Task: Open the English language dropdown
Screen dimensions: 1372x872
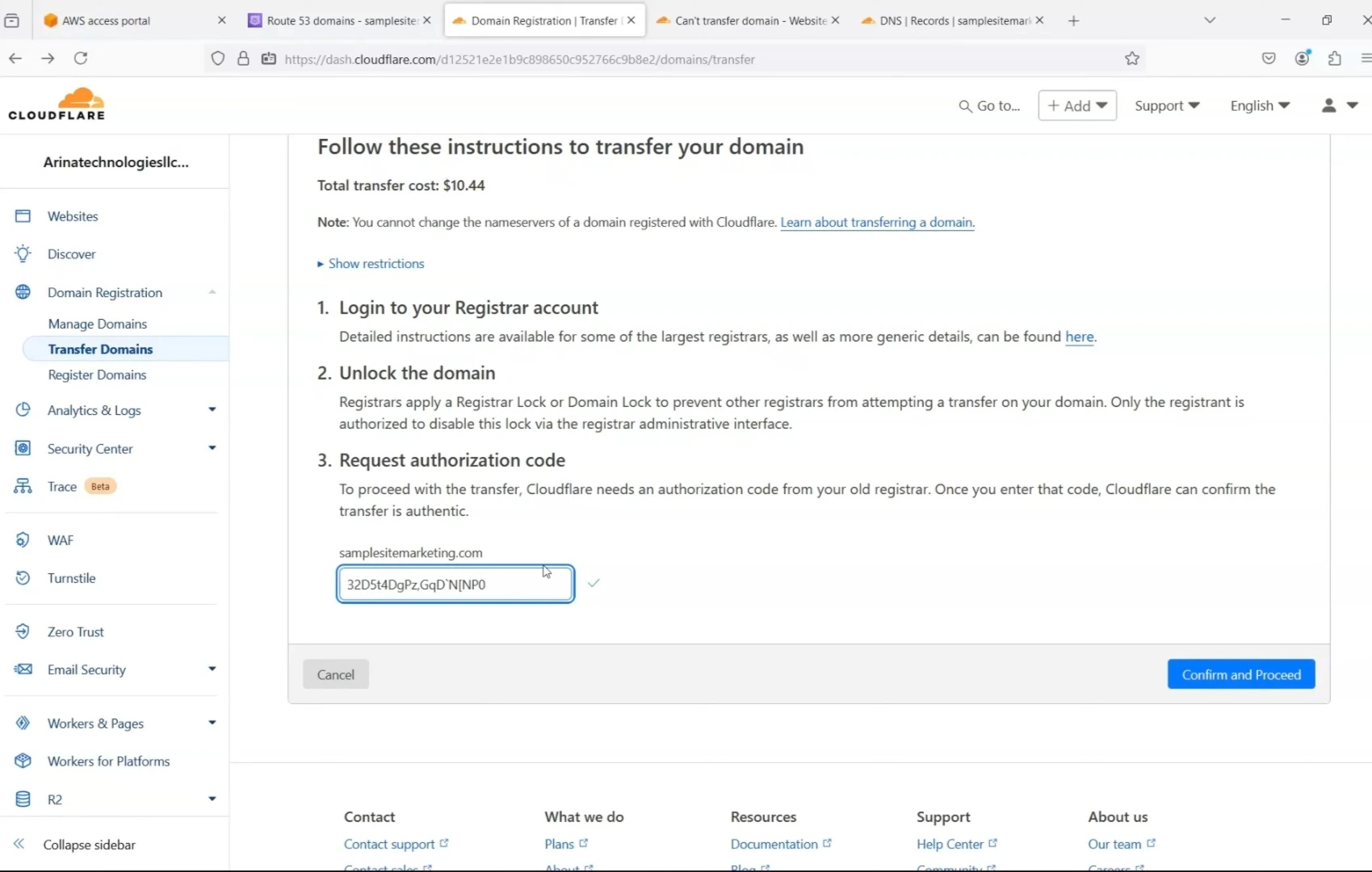Action: 1259,106
